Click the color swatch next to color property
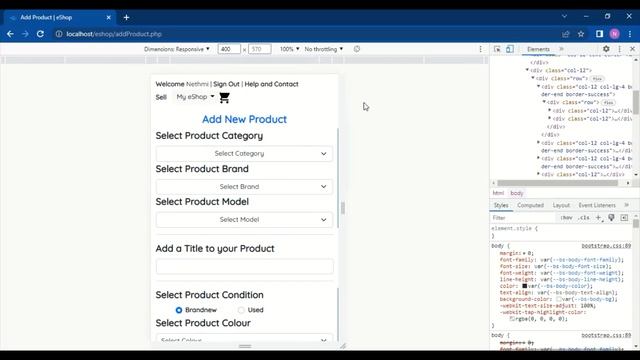This screenshot has height=360, width=640. click(524, 286)
